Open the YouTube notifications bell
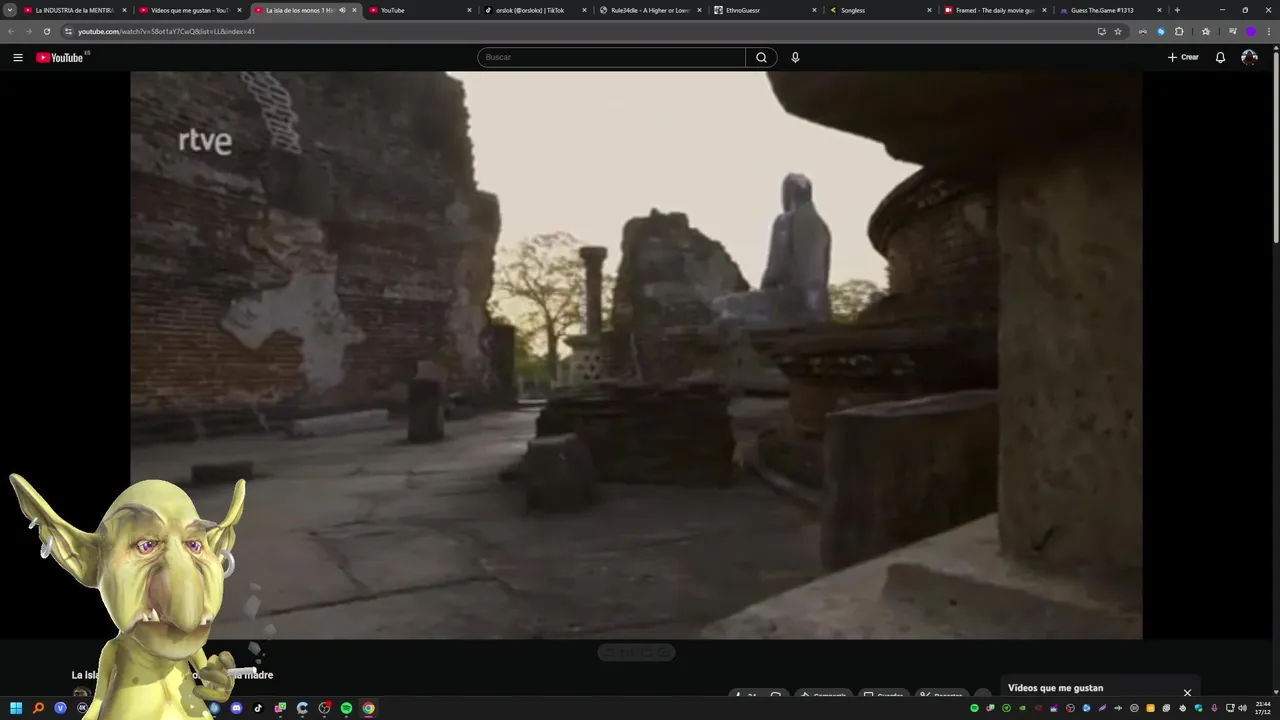The image size is (1280, 720). [x=1220, y=57]
